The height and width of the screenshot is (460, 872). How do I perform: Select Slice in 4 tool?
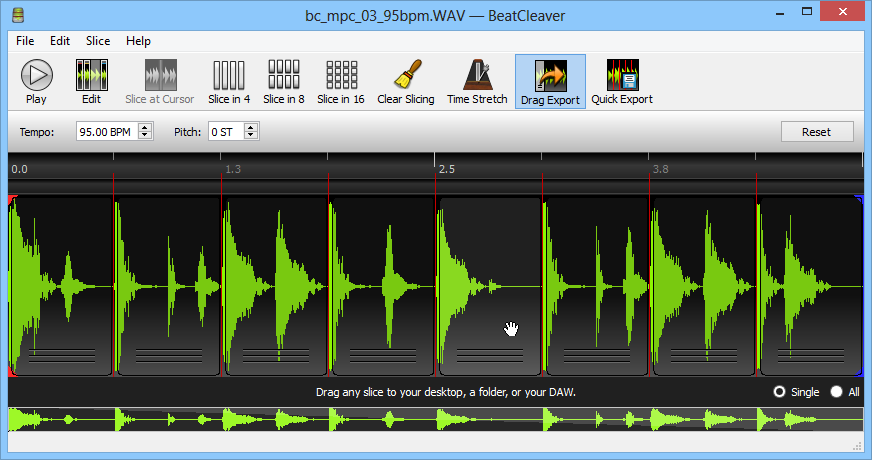coord(229,82)
